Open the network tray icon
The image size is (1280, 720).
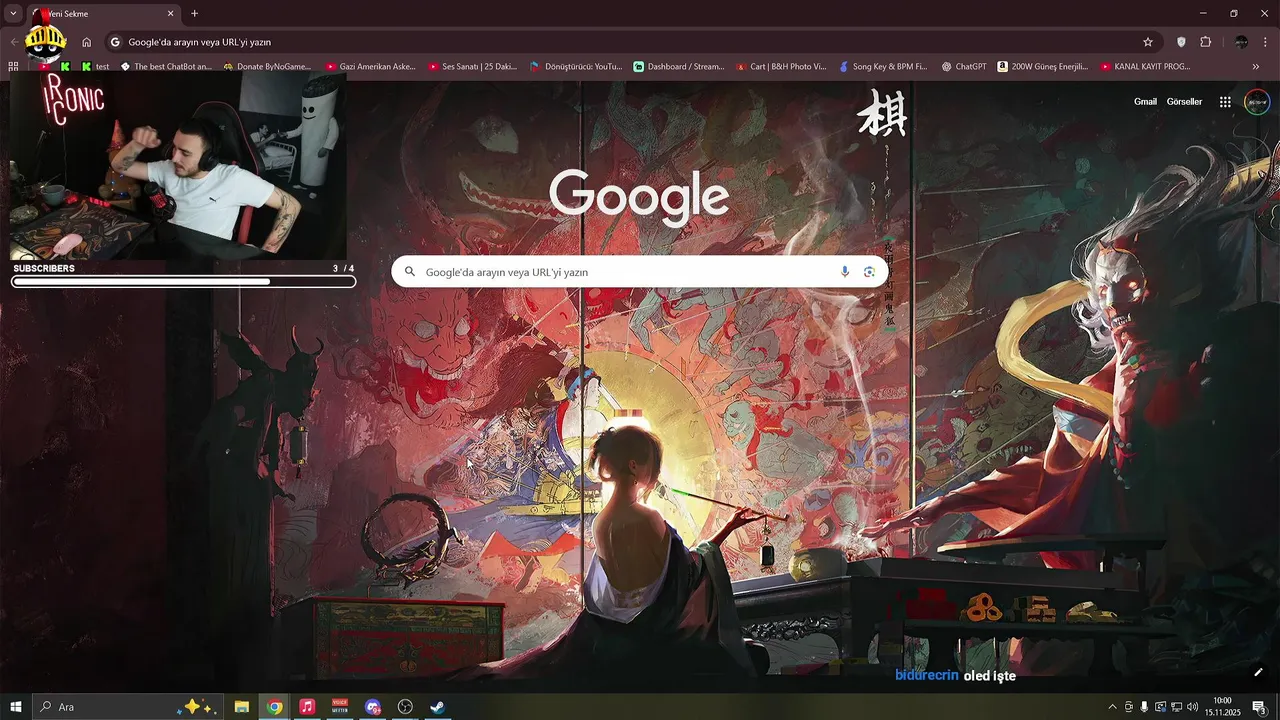tap(1176, 707)
